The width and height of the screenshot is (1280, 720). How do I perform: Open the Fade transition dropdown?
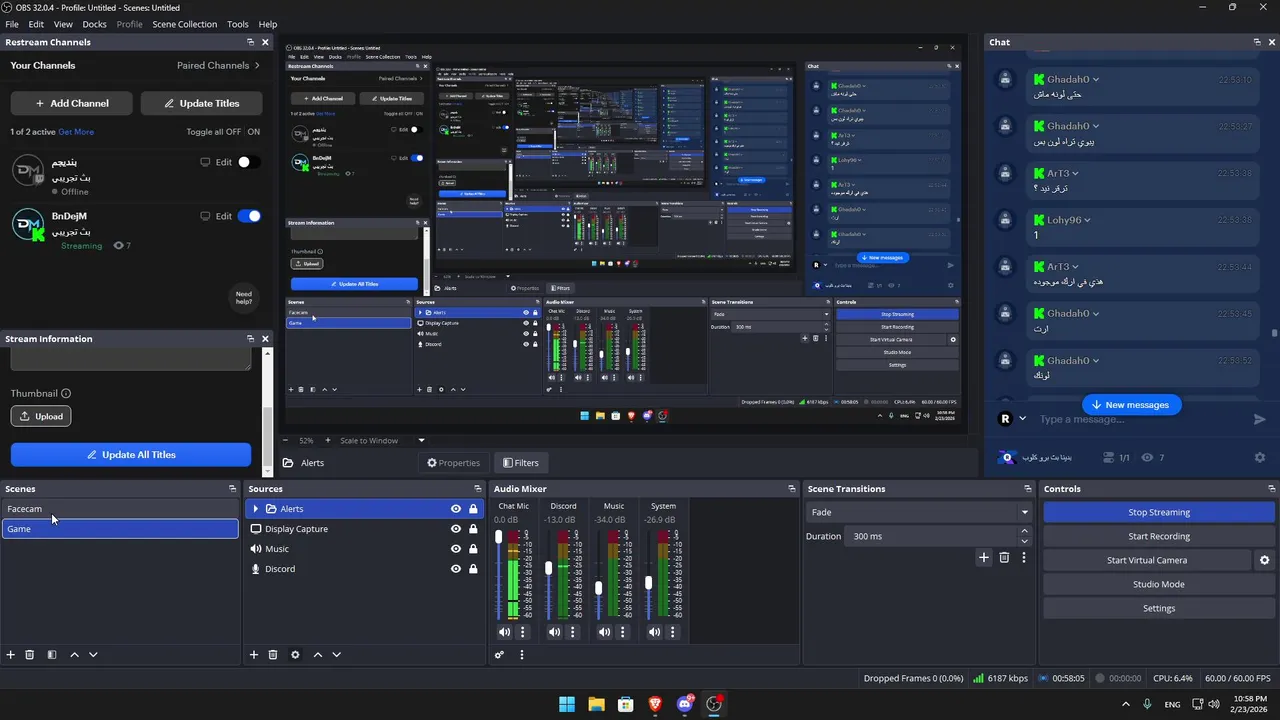click(x=1024, y=512)
